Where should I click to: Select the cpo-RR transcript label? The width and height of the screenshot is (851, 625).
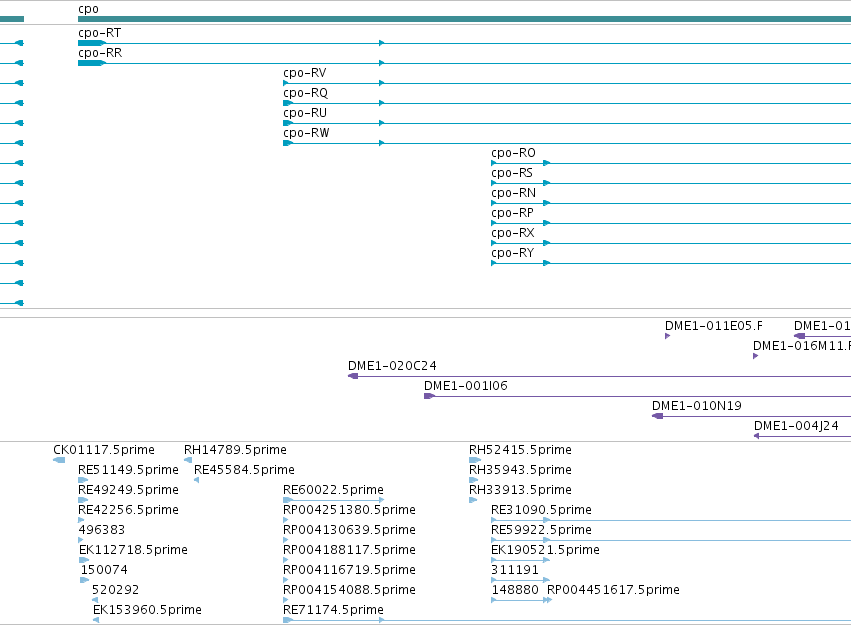[x=100, y=53]
